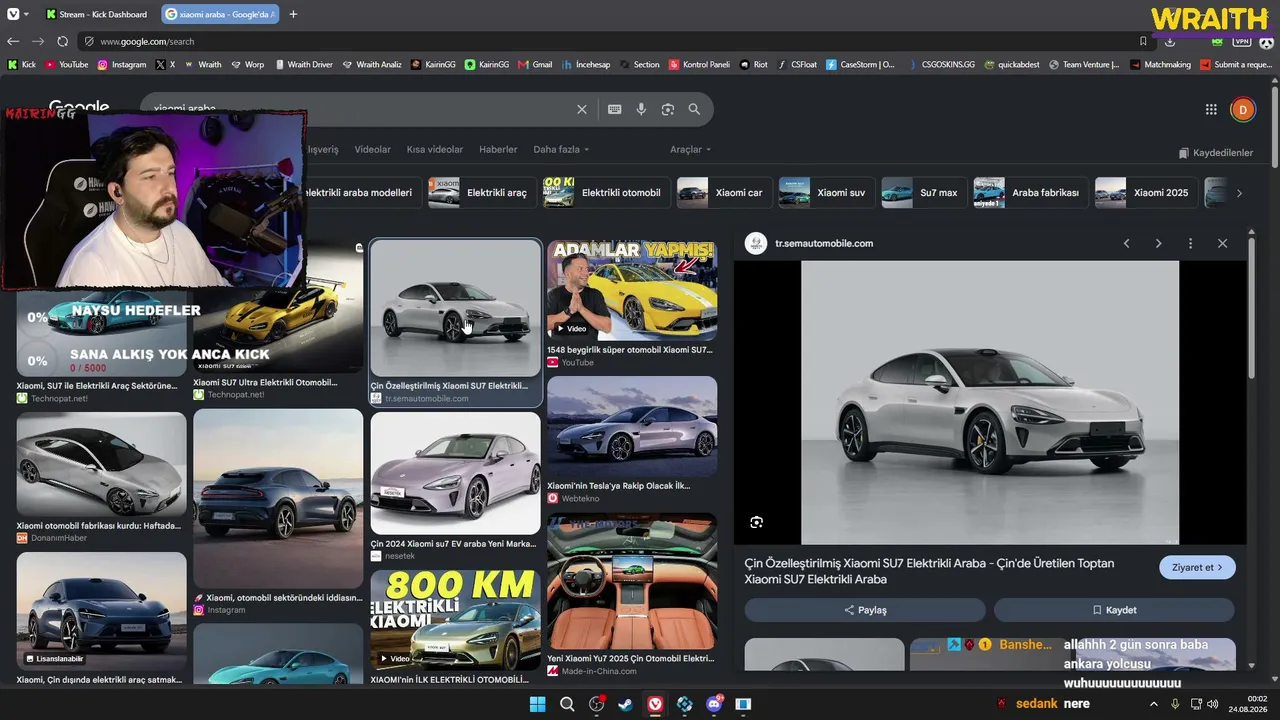Show the next image in preview panel
This screenshot has height=720, width=1280.
click(1158, 243)
